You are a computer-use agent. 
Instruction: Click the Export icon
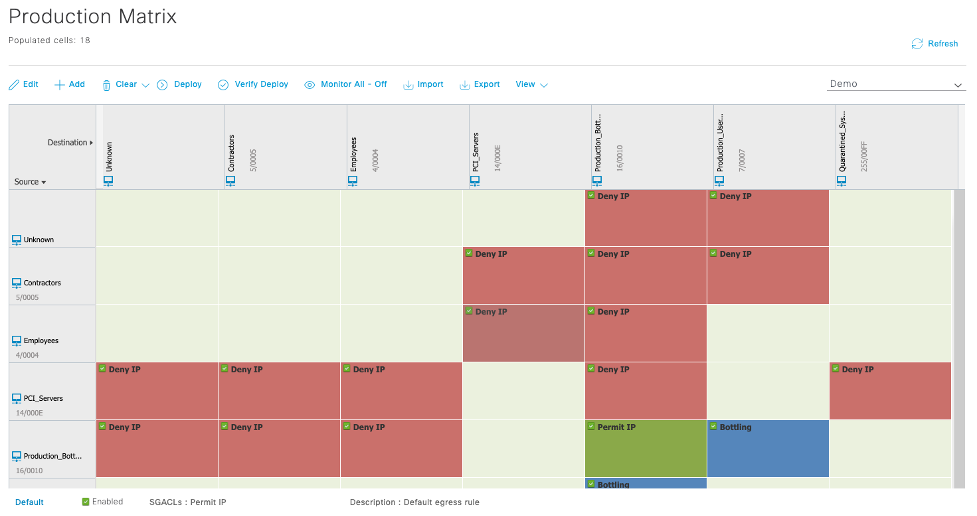[464, 85]
